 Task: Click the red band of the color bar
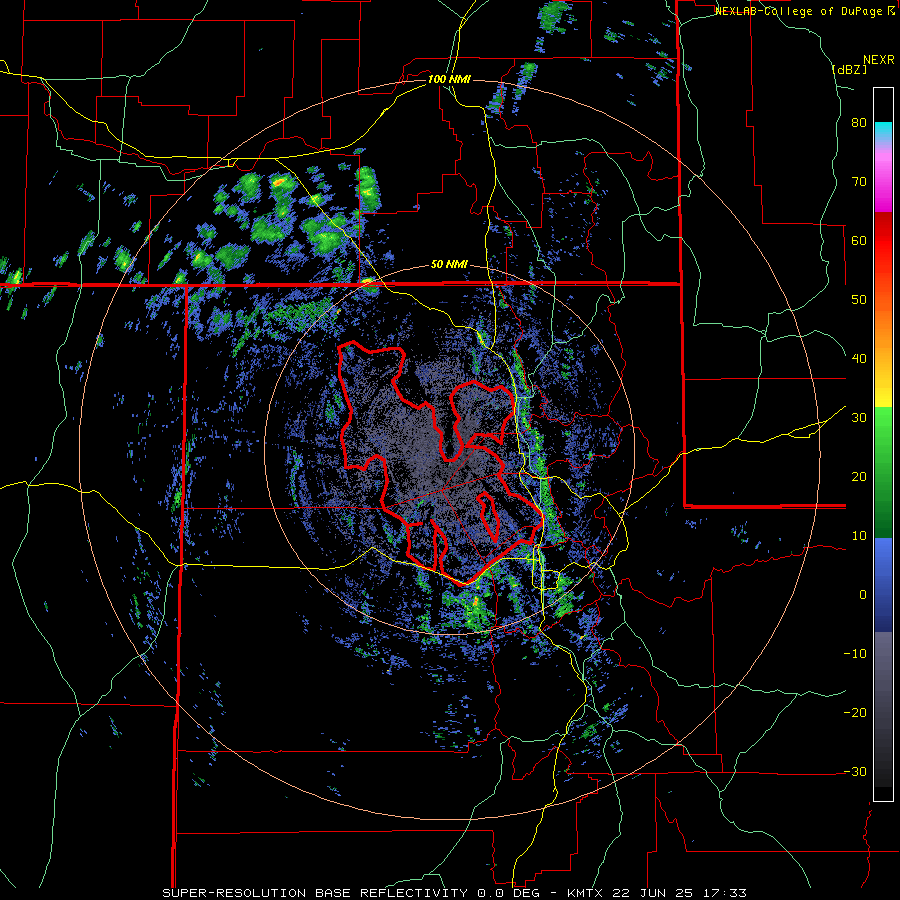pos(883,241)
